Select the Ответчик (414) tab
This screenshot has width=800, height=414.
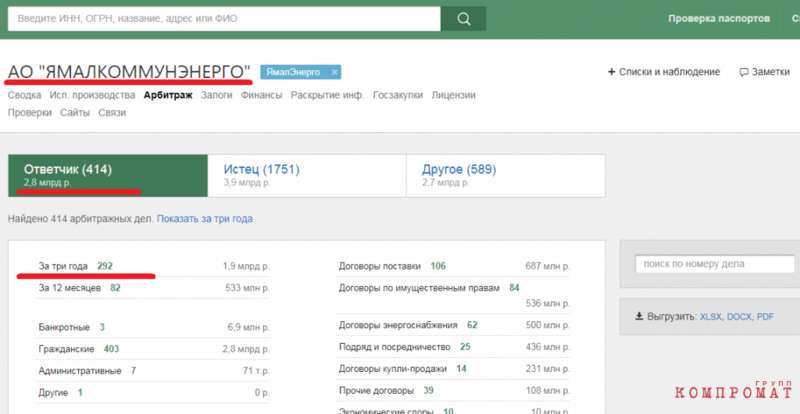108,176
